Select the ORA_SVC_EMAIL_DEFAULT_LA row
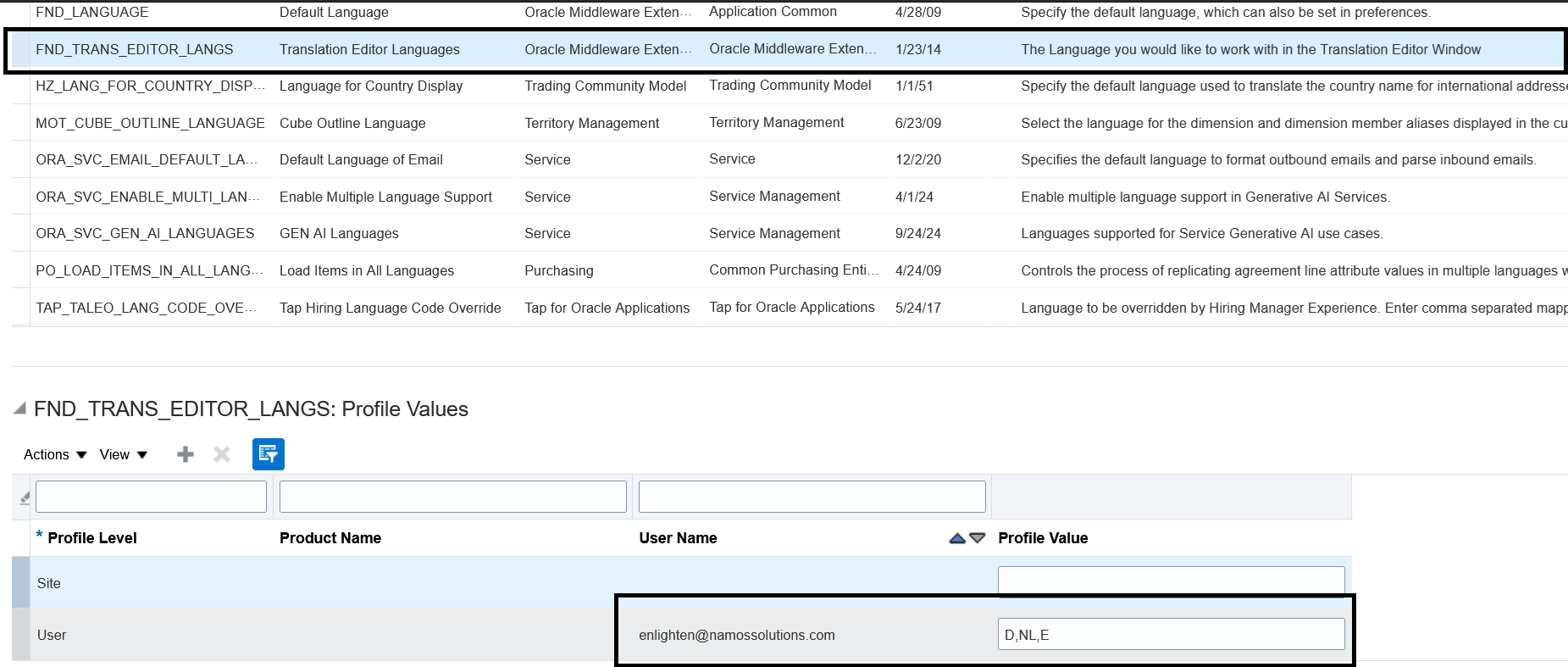Image resolution: width=1568 pixels, height=667 pixels. 788,159
